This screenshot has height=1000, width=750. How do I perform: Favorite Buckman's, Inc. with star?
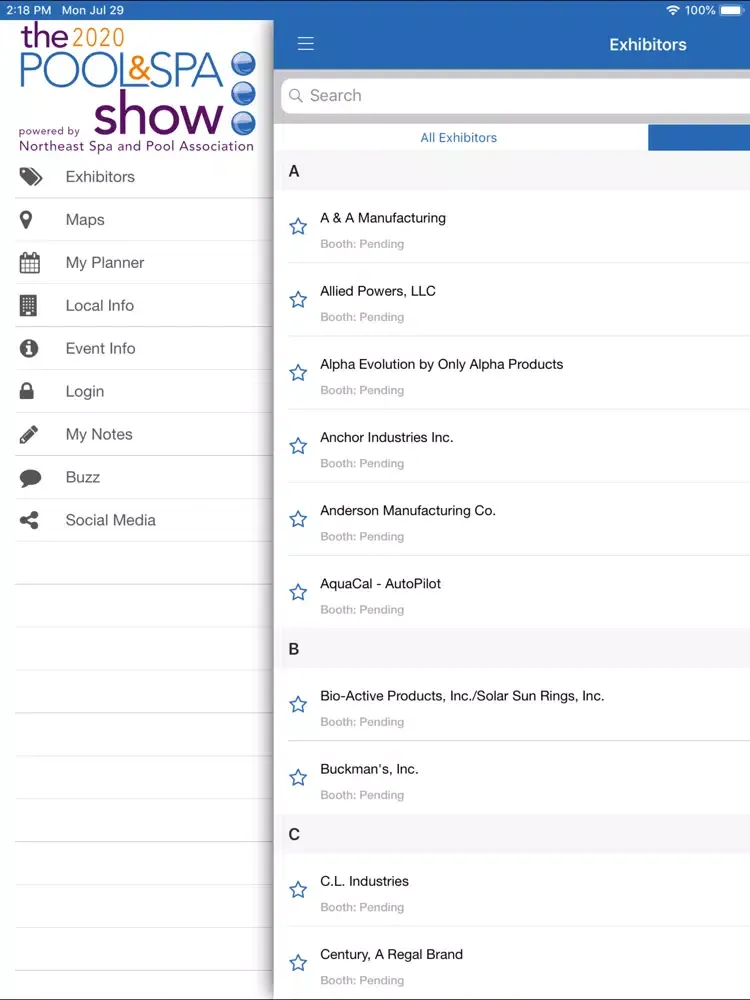tap(298, 778)
